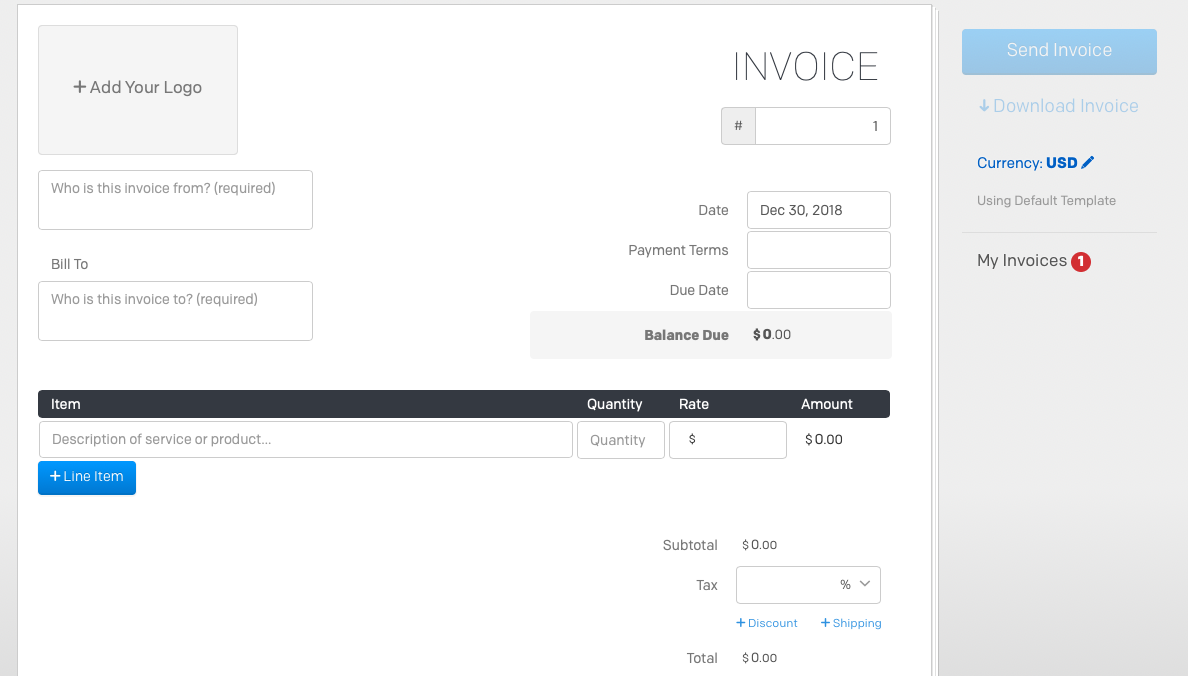Screen dimensions: 1188x676
Task: Click the Add Your Logo placeholder
Action: pyautogui.click(x=138, y=89)
